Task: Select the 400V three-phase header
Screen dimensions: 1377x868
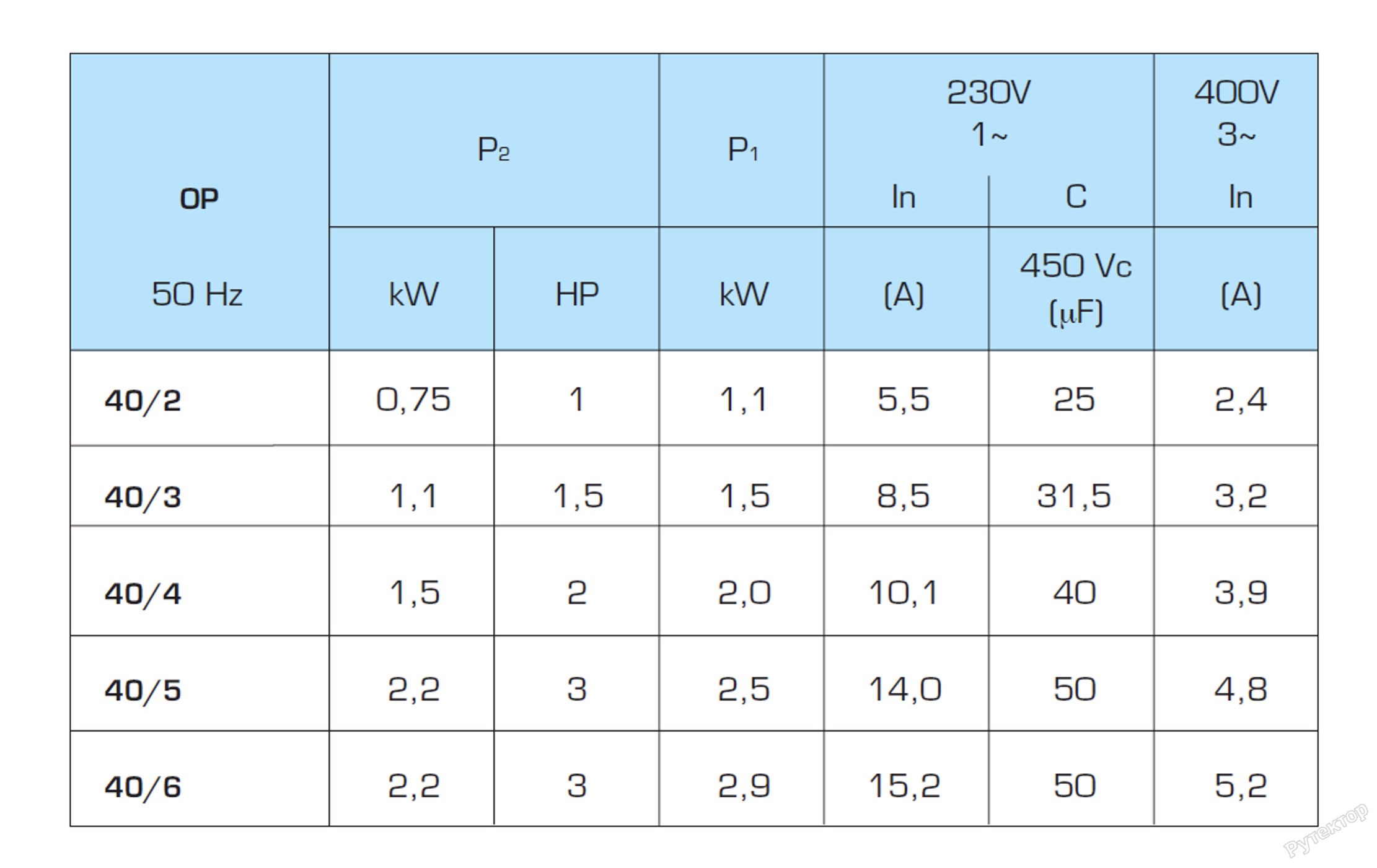Action: pos(1236,113)
